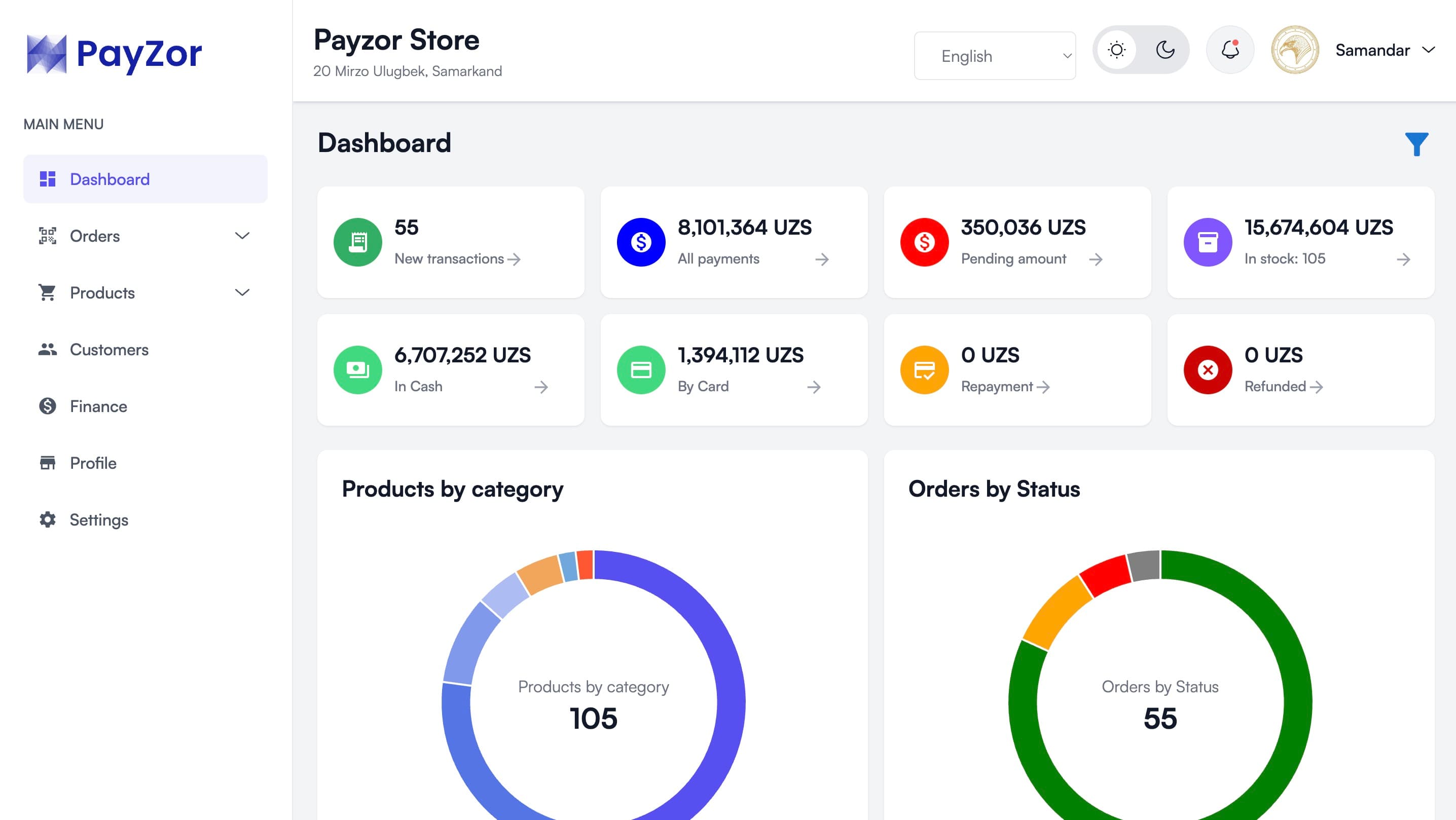
Task: Follow the By Card arrow link
Action: 814,387
